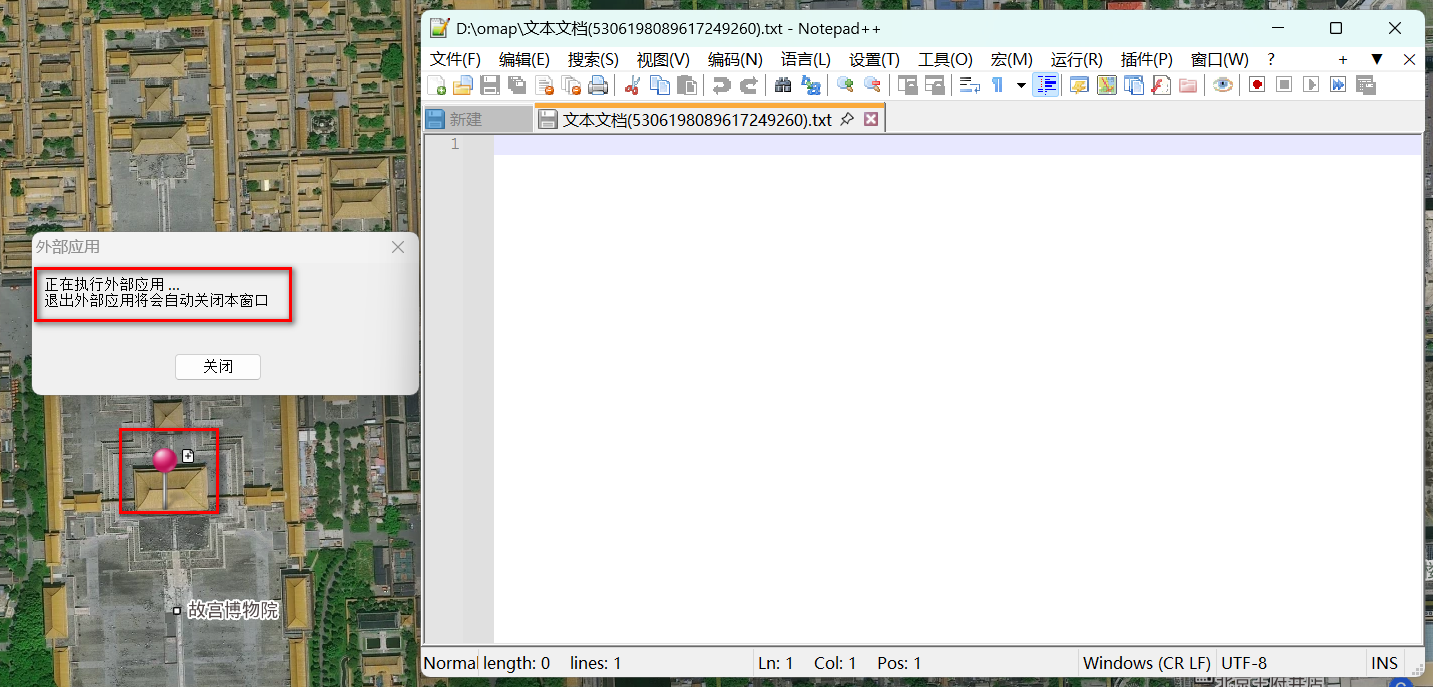The width and height of the screenshot is (1433, 687).
Task: Click the Copy toolbar icon
Action: click(x=659, y=85)
